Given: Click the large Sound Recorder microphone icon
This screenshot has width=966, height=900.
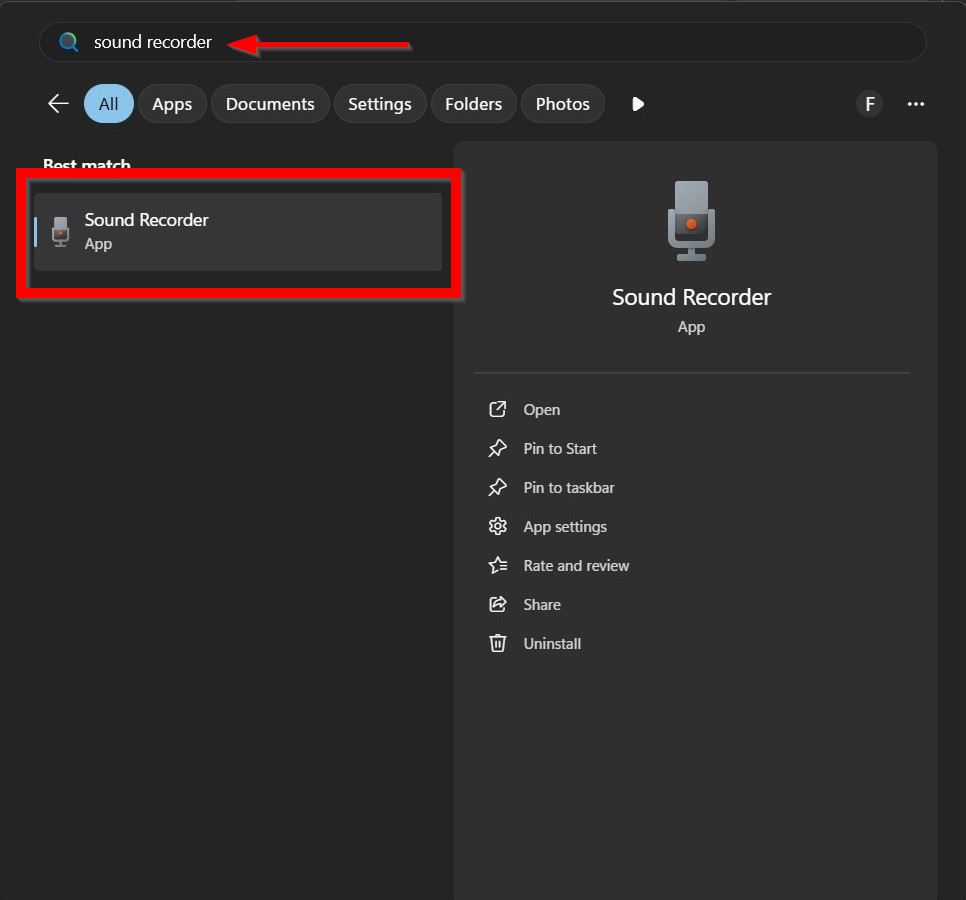Looking at the screenshot, I should 691,221.
